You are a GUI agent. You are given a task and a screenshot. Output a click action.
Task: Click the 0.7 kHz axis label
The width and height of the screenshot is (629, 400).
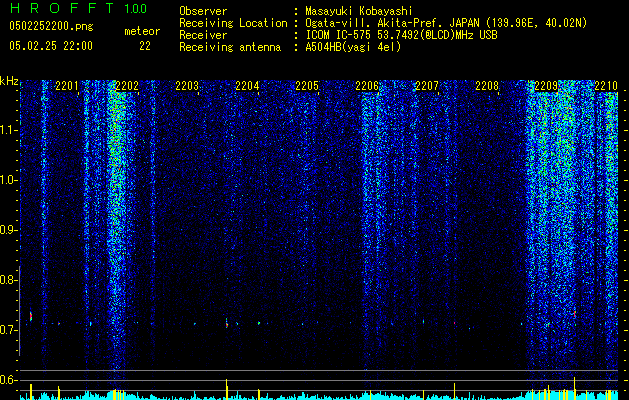pos(8,330)
